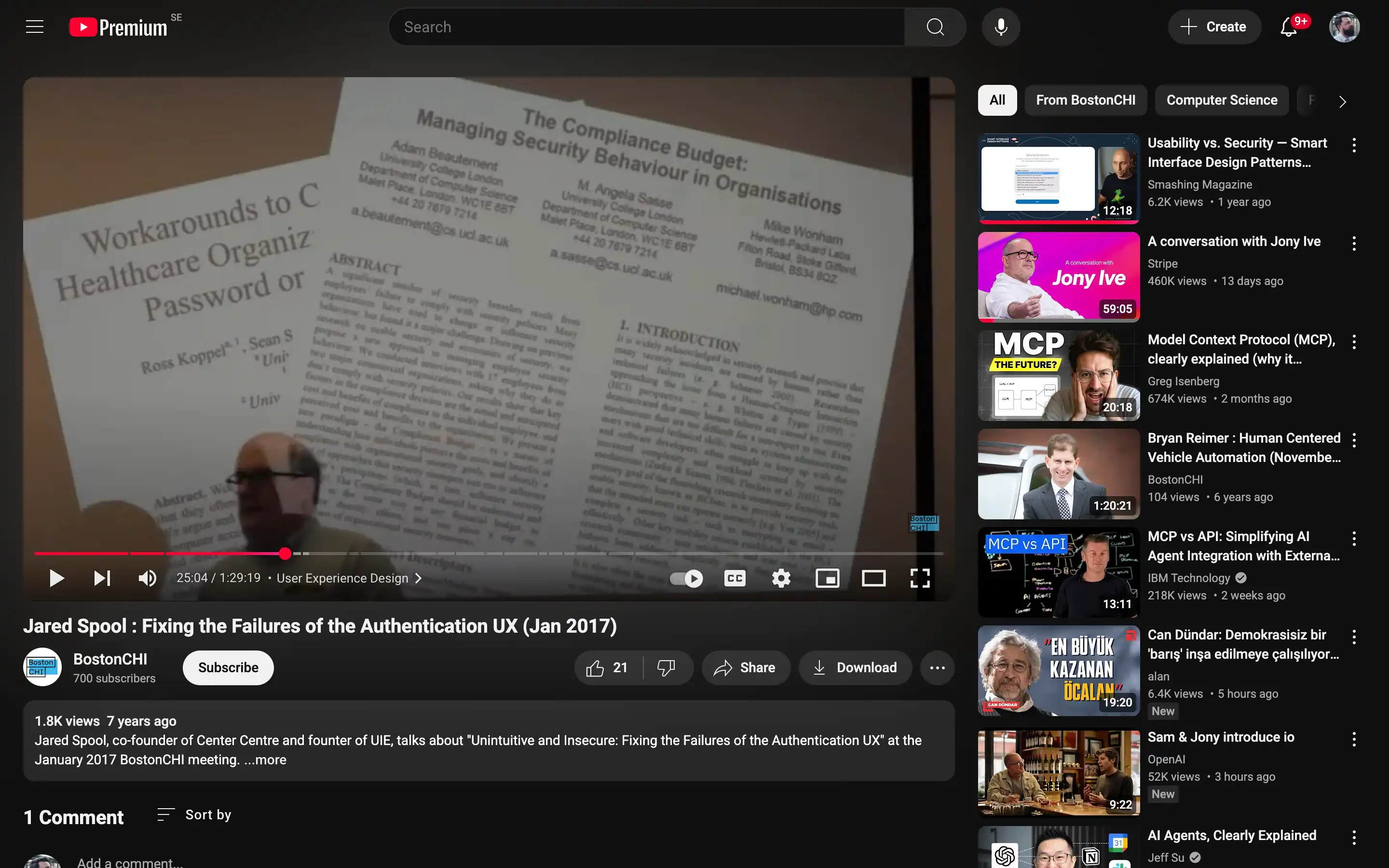1389x868 pixels.
Task: Dislike this video
Action: (x=667, y=668)
